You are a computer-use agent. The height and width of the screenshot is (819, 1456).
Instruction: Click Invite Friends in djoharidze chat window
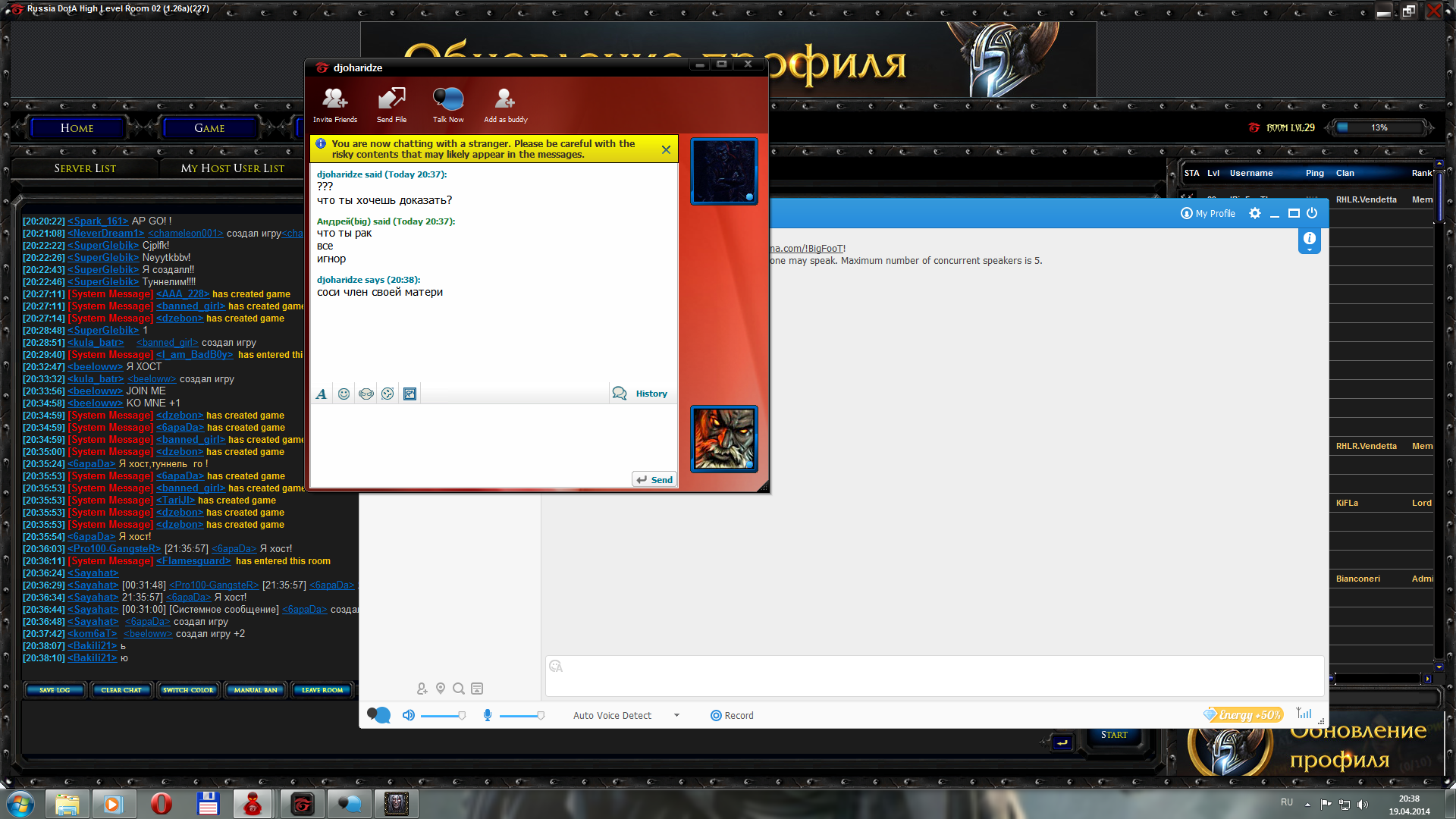tap(335, 105)
